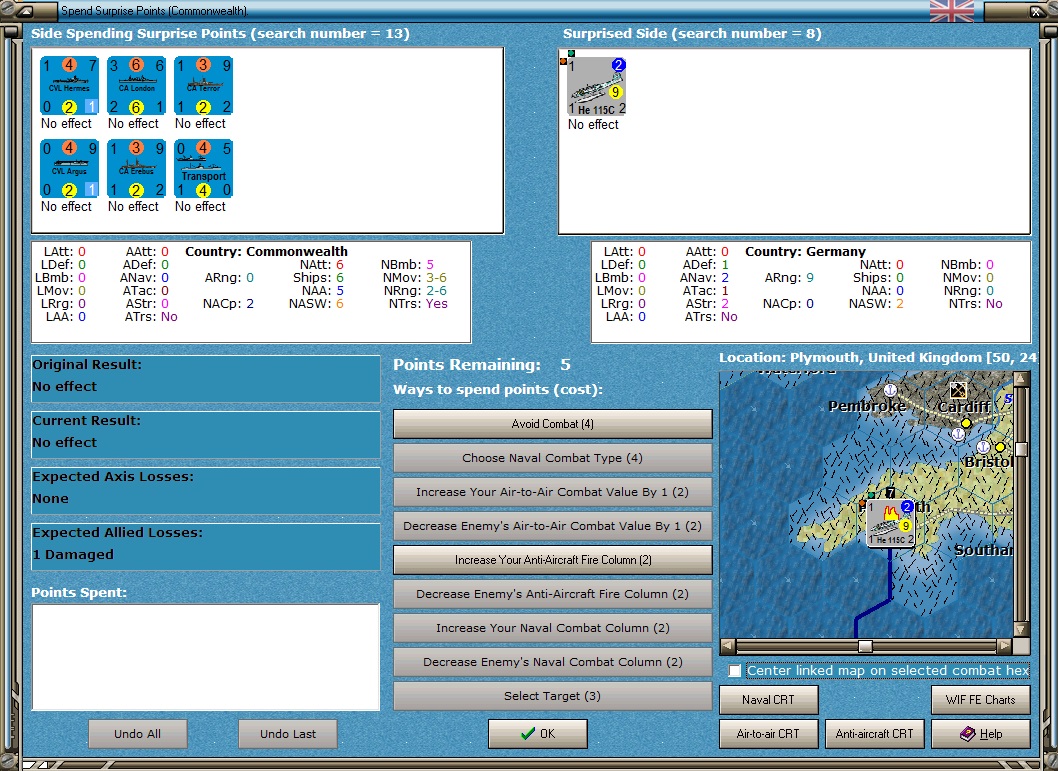Click Increase Your Anti-Aircraft Fire Column (2)
The width and height of the screenshot is (1058, 771).
coord(553,560)
